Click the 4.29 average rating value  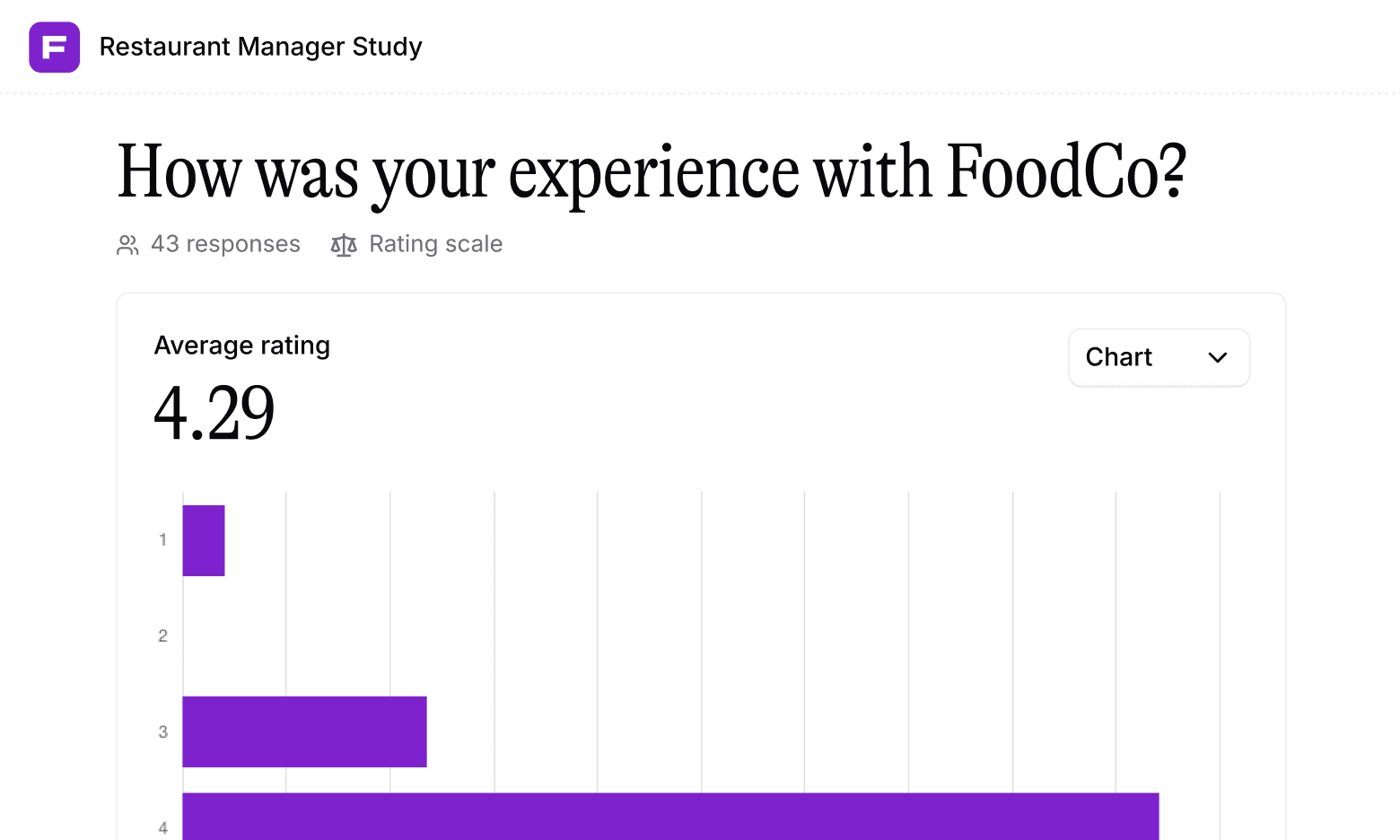pos(214,413)
